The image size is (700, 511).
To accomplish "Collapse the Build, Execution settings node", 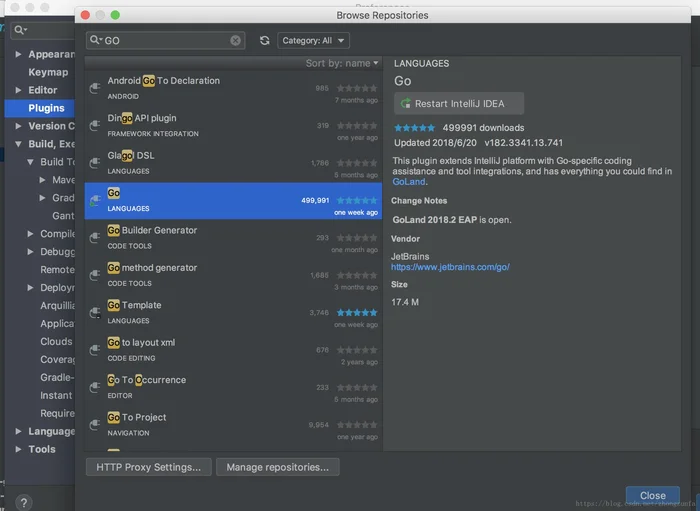I will 18,144.
